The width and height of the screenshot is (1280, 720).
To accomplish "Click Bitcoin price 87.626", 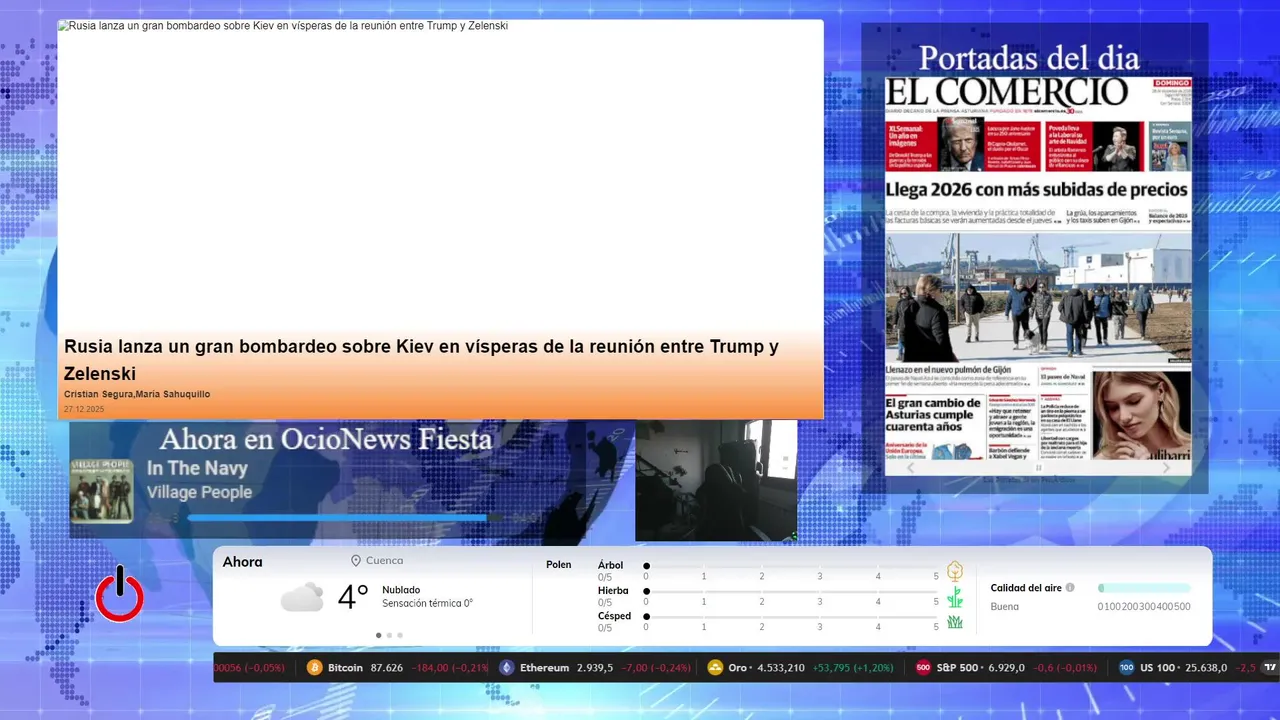I will pos(387,668).
